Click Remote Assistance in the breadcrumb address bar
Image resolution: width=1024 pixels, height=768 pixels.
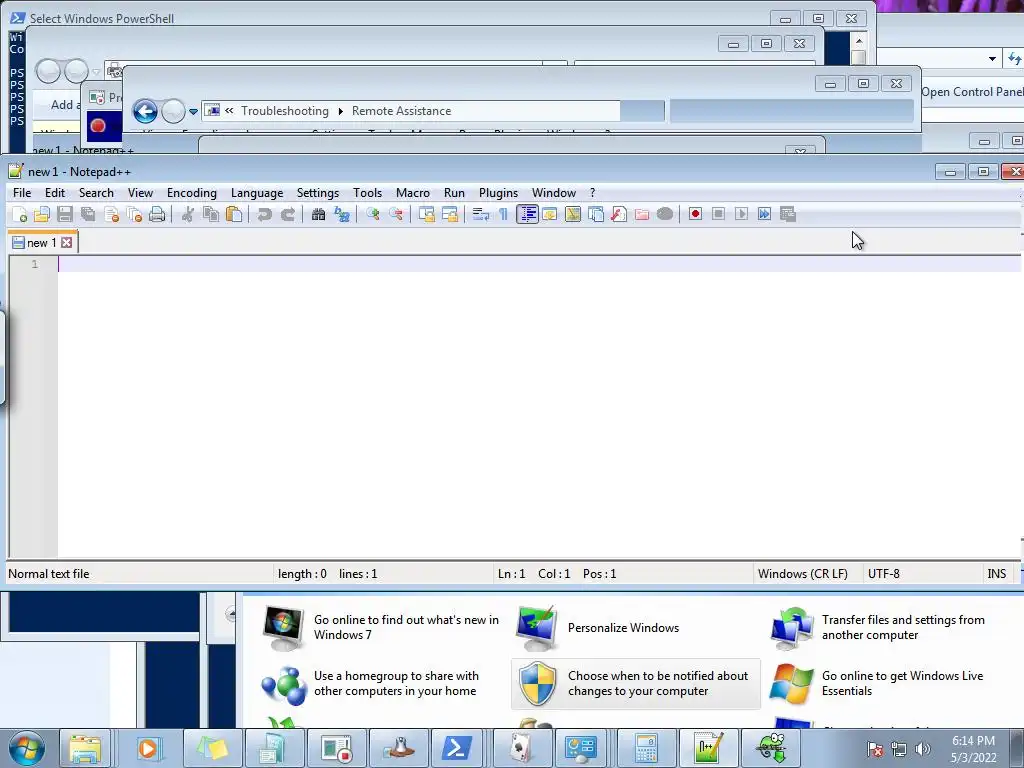point(402,111)
